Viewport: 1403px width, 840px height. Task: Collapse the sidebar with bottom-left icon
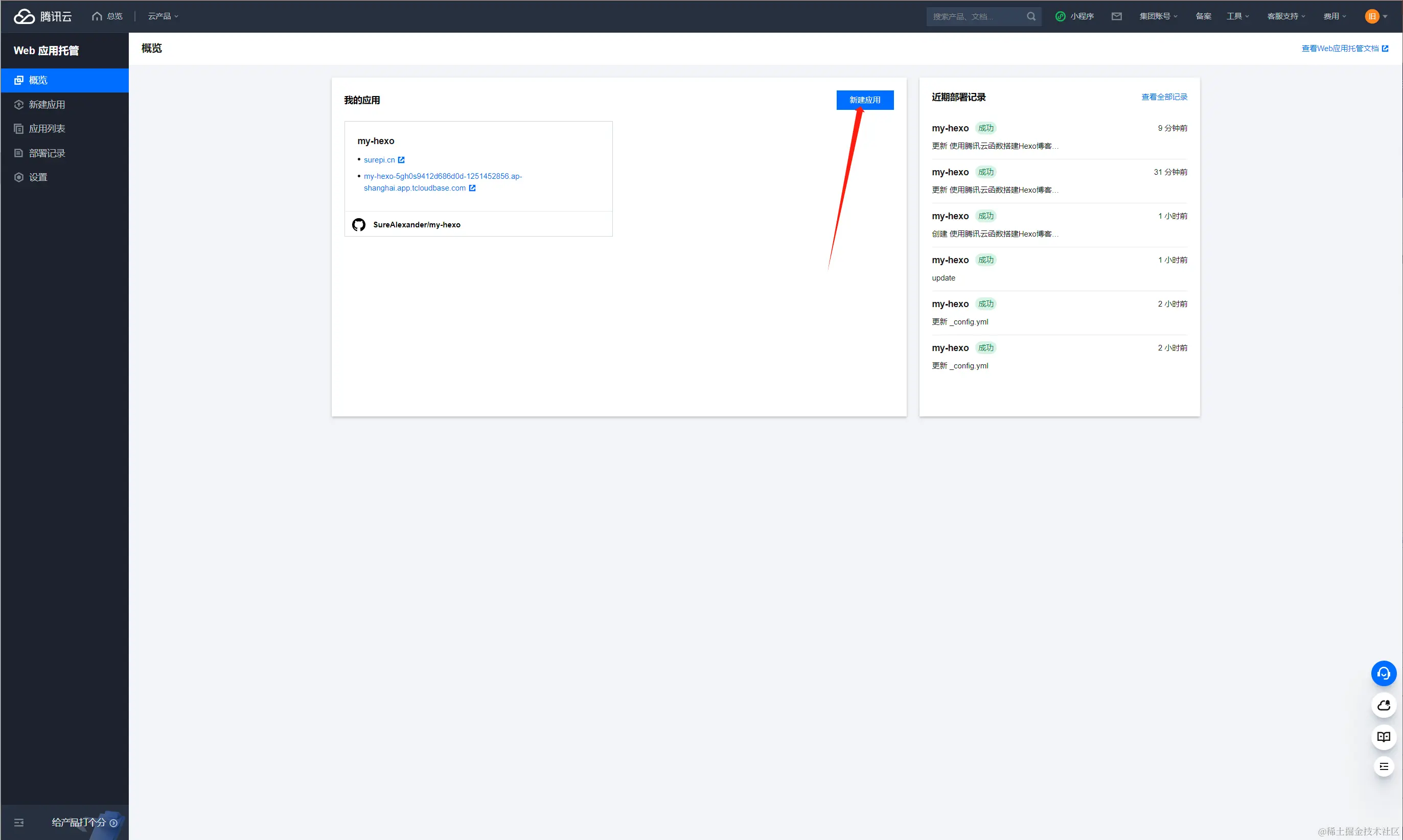[19, 823]
